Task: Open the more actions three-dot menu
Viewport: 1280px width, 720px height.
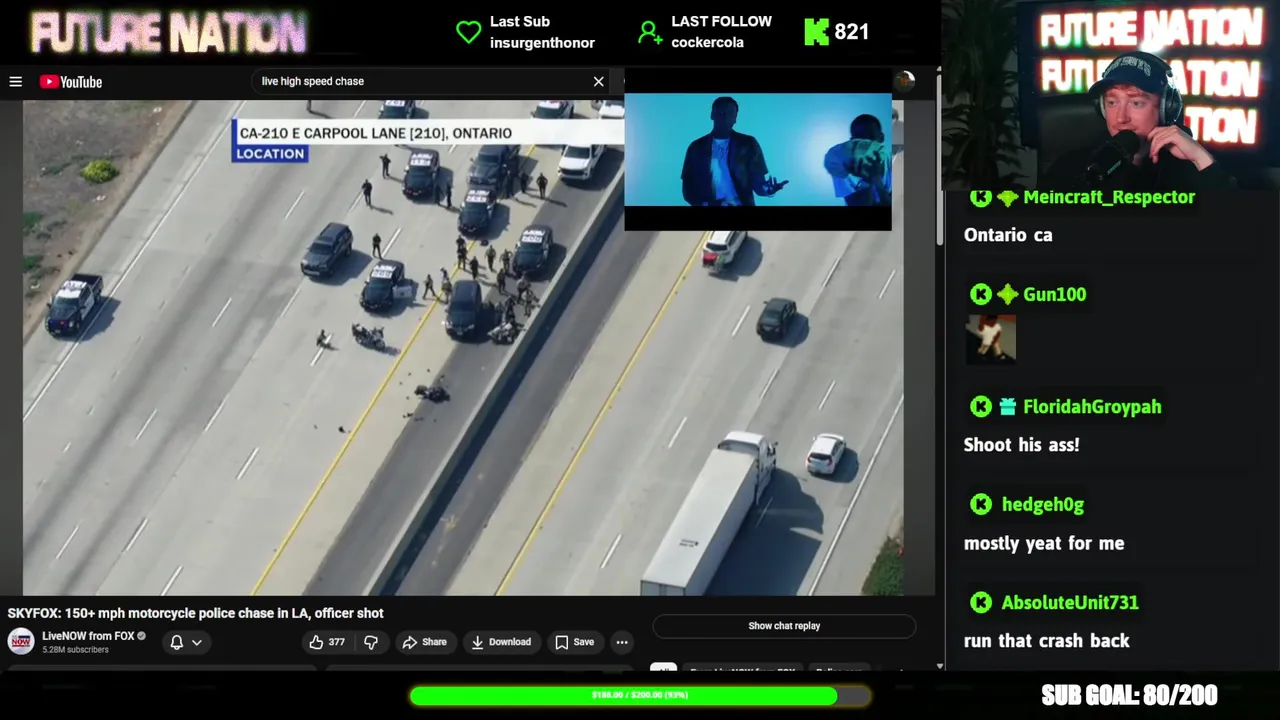Action: [622, 642]
